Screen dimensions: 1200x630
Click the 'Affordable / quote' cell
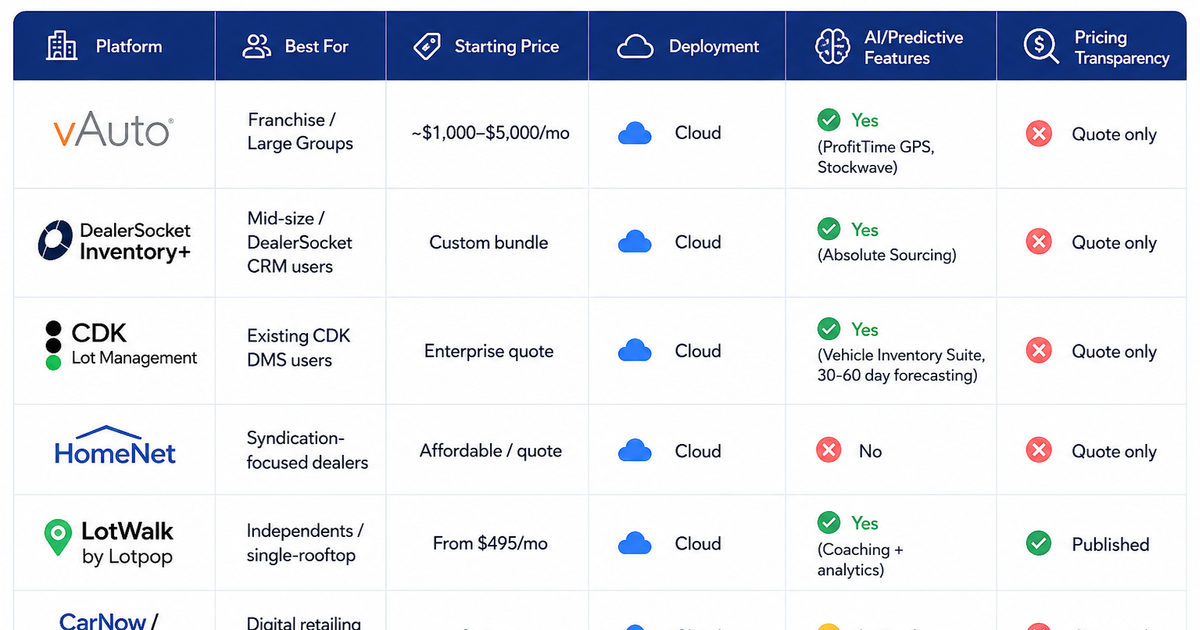click(490, 451)
